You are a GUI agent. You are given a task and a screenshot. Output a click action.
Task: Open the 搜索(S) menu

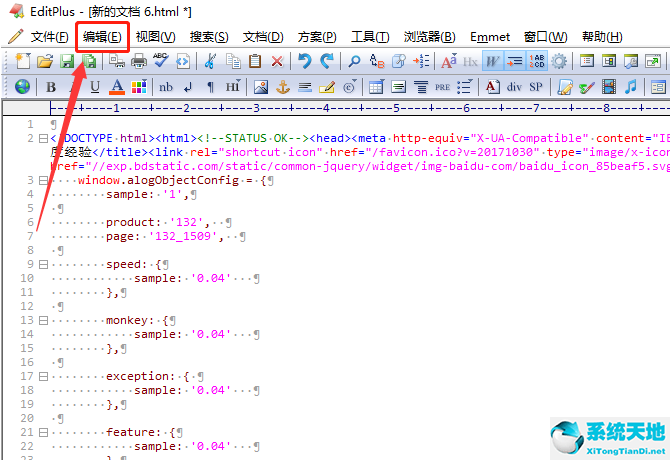click(209, 37)
